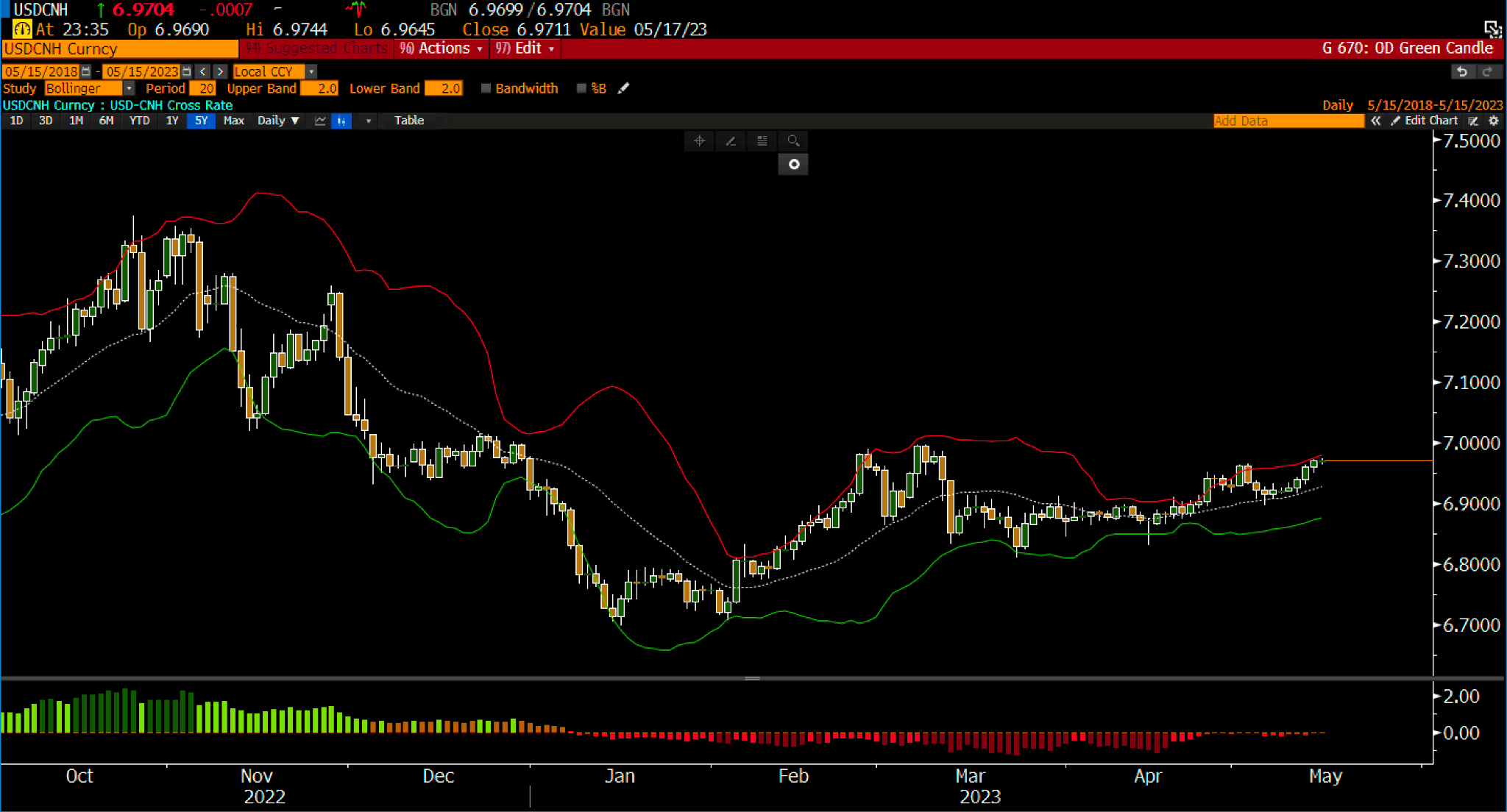
Task: Tick the %B checkbox
Action: coord(581,88)
